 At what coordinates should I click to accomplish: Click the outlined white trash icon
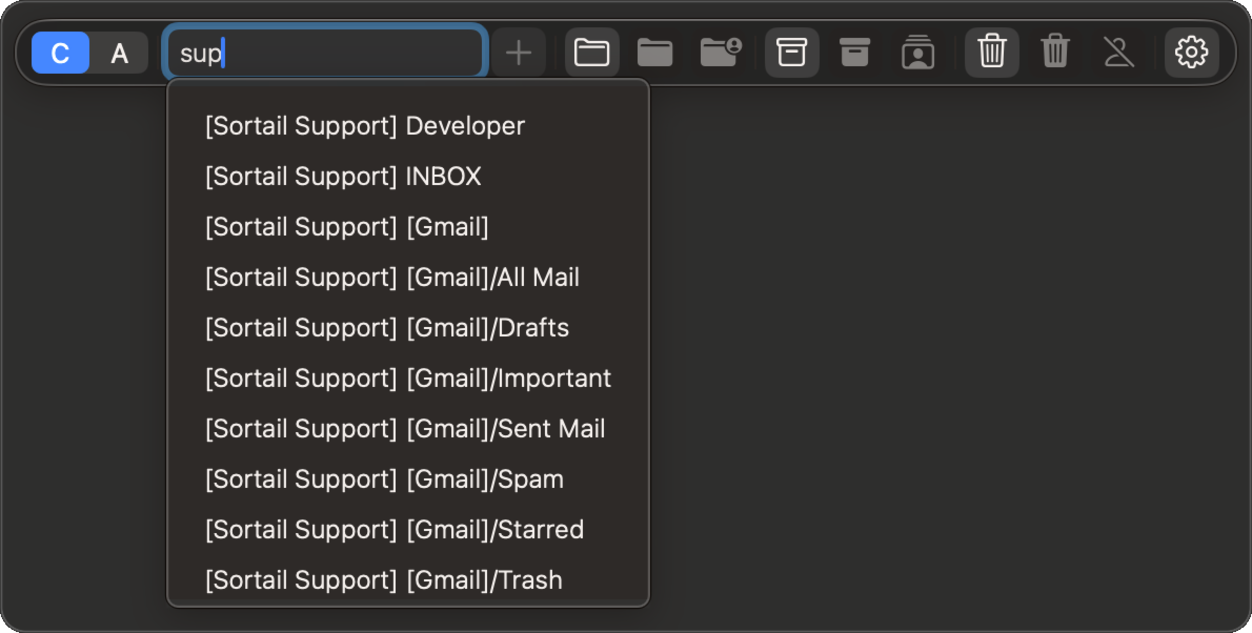[x=992, y=52]
